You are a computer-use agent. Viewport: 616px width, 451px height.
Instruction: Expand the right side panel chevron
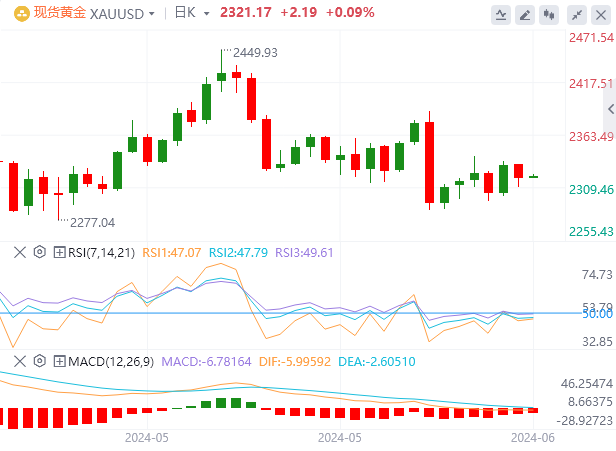609,110
